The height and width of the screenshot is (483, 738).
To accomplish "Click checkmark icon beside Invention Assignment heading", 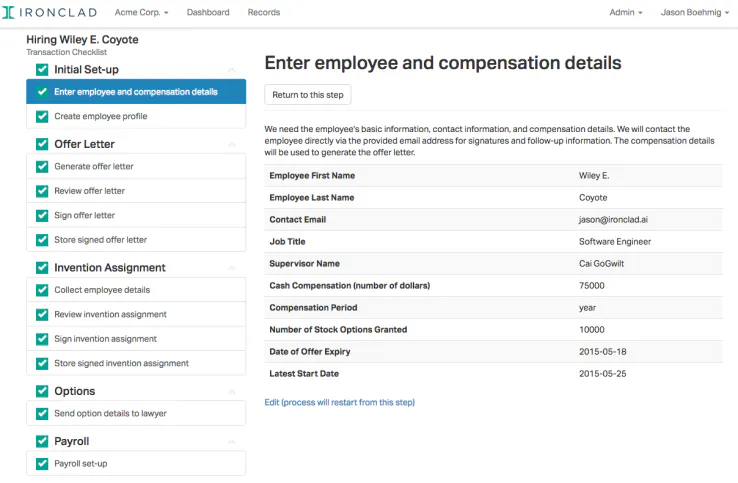I will point(42,268).
